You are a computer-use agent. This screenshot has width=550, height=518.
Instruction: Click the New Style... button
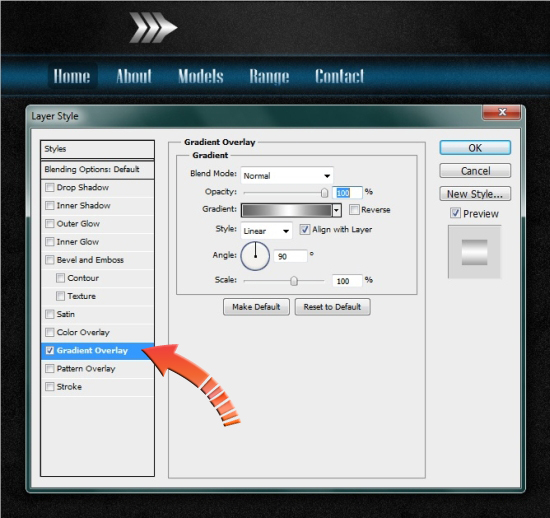pyautogui.click(x=475, y=194)
